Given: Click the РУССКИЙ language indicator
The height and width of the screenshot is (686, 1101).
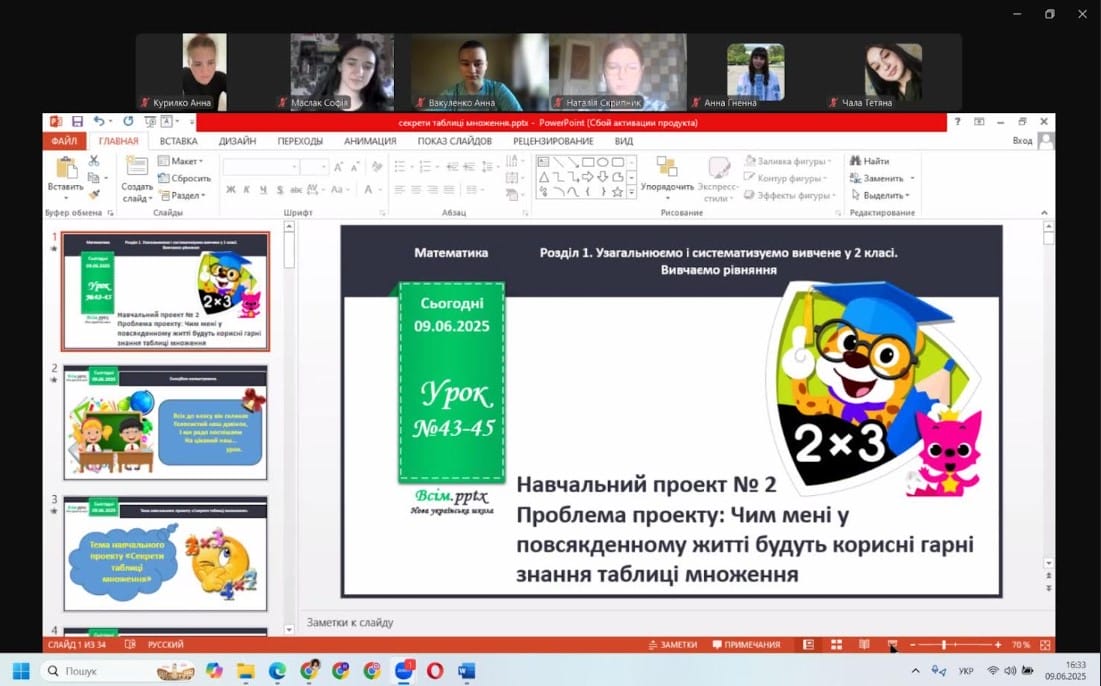Looking at the screenshot, I should 165,645.
